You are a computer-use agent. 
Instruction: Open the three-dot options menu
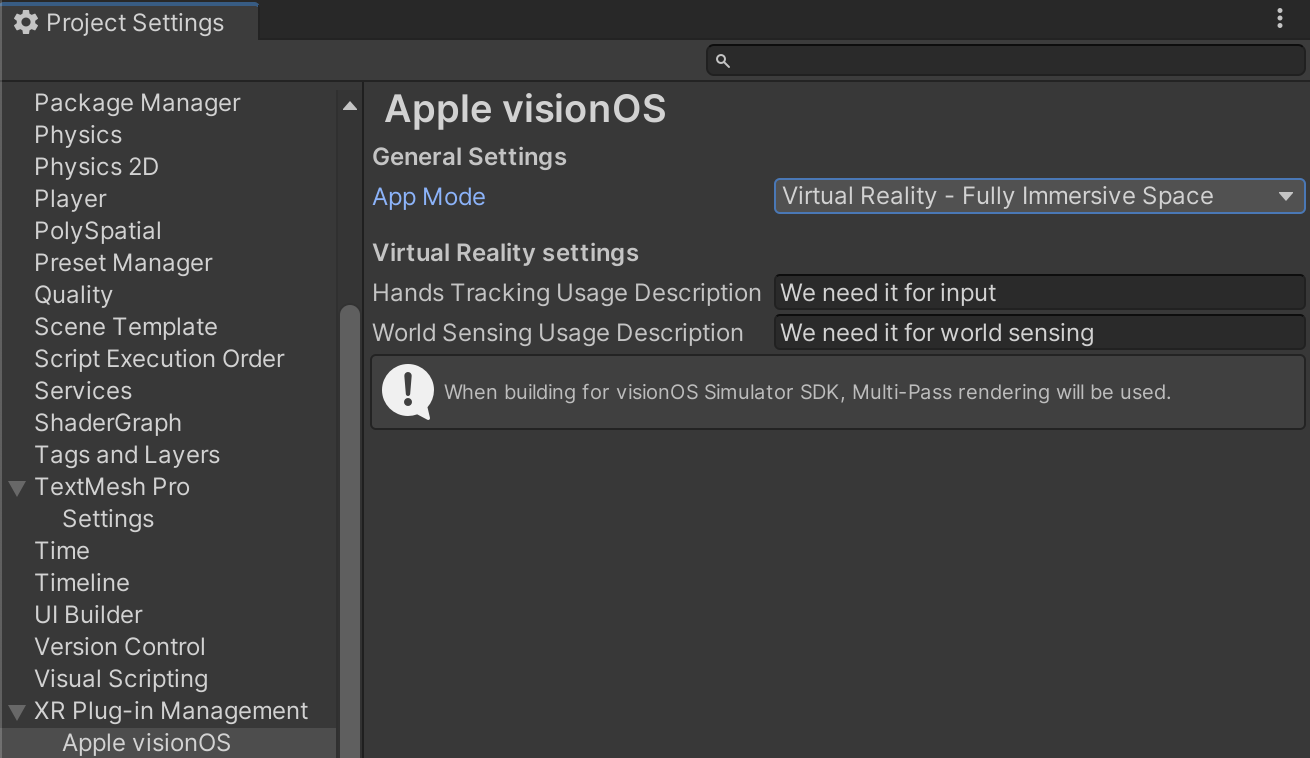(x=1281, y=17)
